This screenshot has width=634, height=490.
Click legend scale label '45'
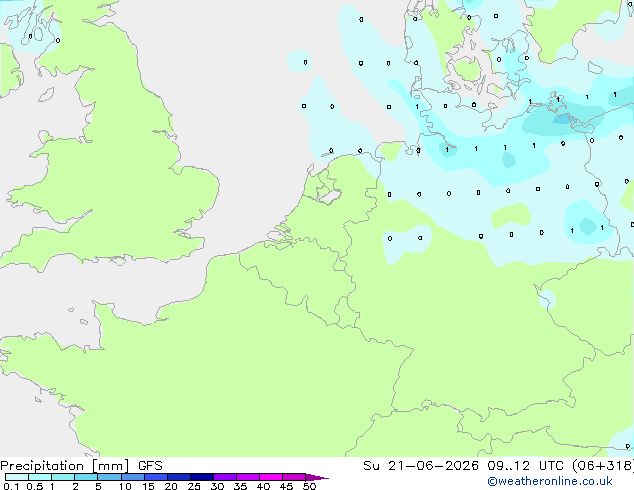[x=286, y=486]
